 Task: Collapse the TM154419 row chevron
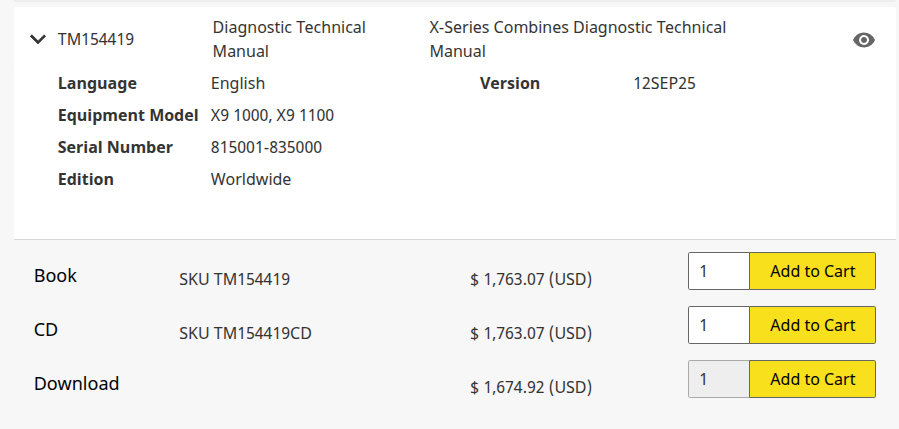[x=38, y=40]
